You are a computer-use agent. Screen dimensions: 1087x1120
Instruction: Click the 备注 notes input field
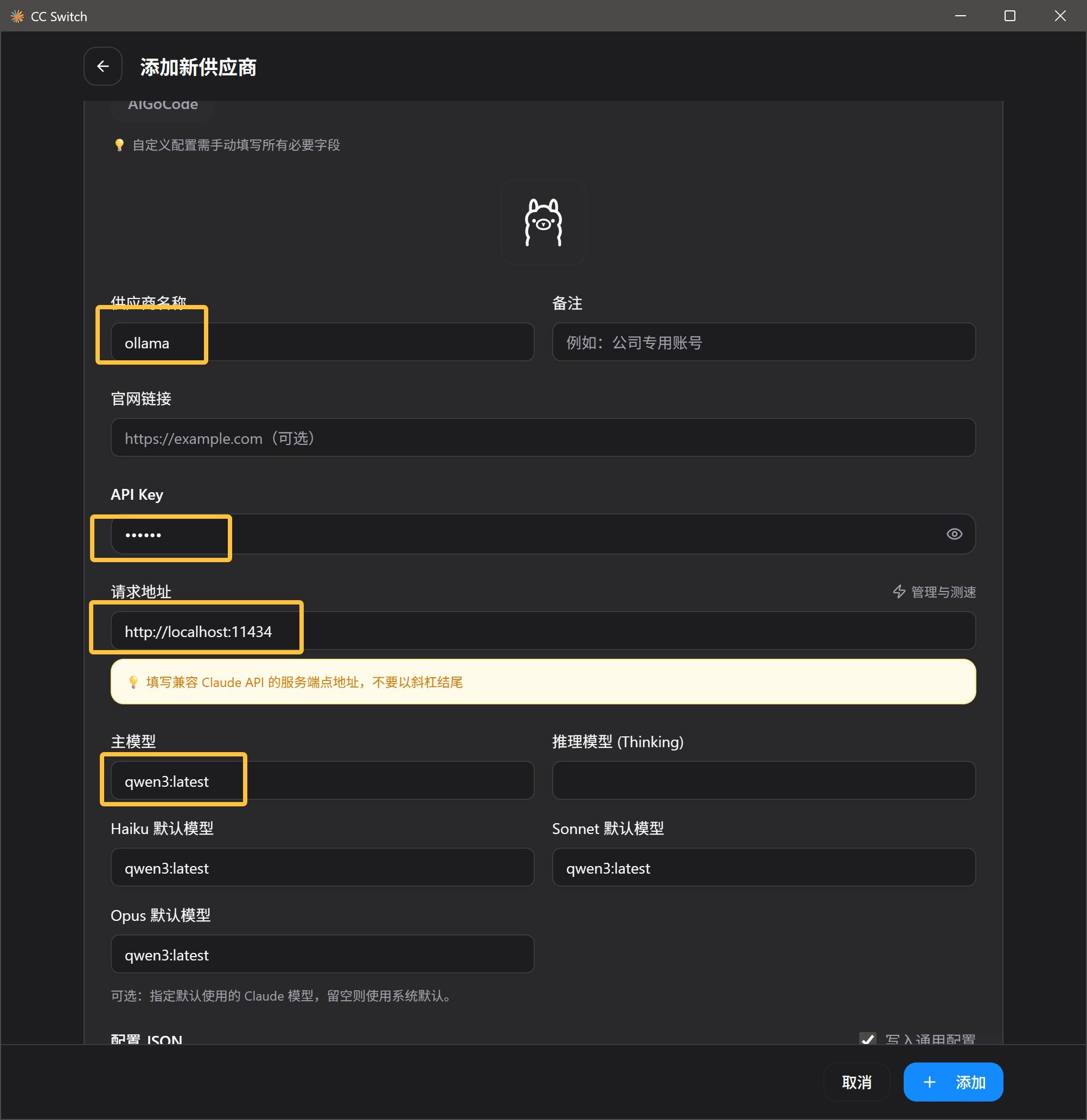coord(763,342)
